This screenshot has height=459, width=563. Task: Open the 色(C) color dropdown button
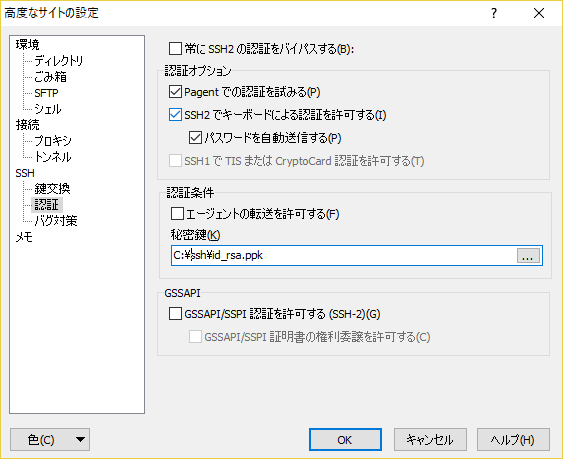[x=50, y=440]
